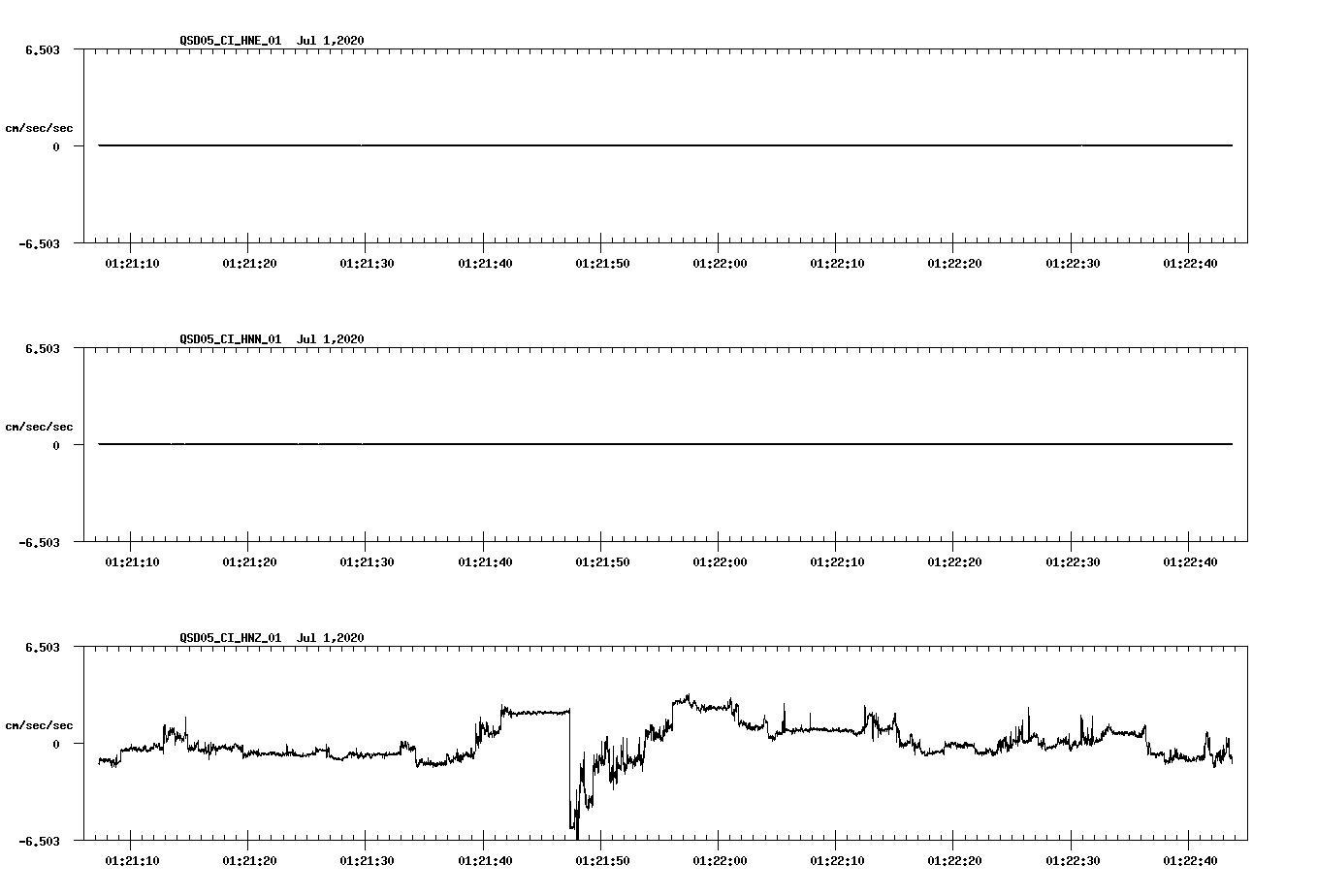Select the 6.503 upper limit on HNE plot

point(43,49)
